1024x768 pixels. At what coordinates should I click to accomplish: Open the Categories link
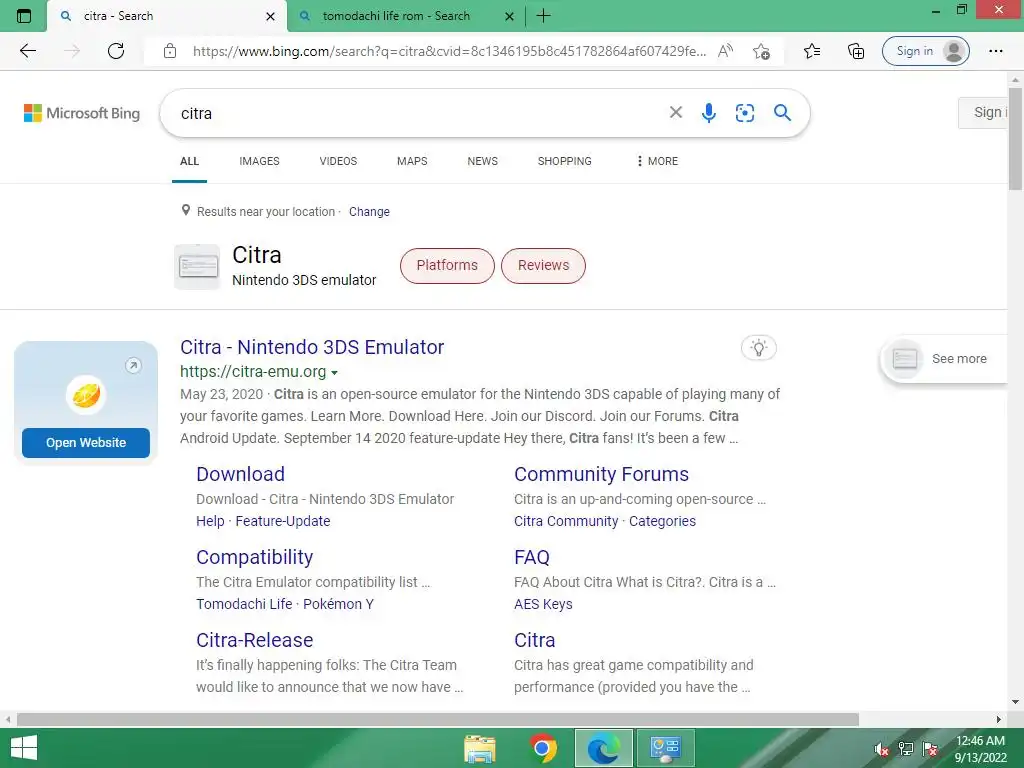coord(662,520)
